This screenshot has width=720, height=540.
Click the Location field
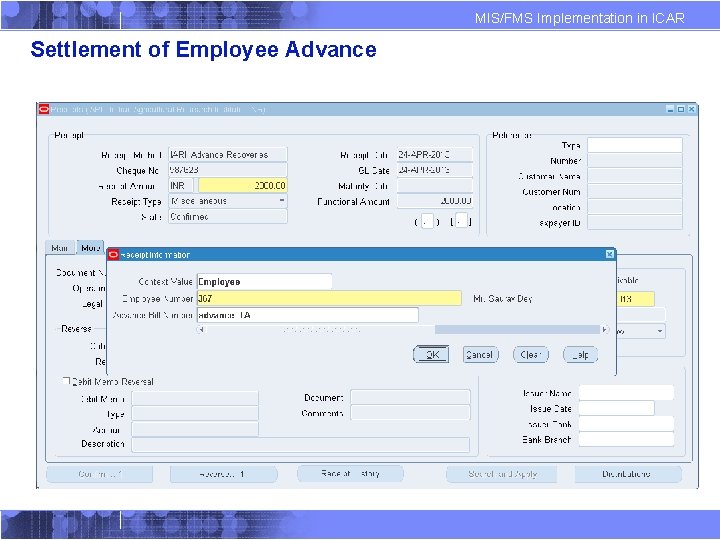[635, 207]
